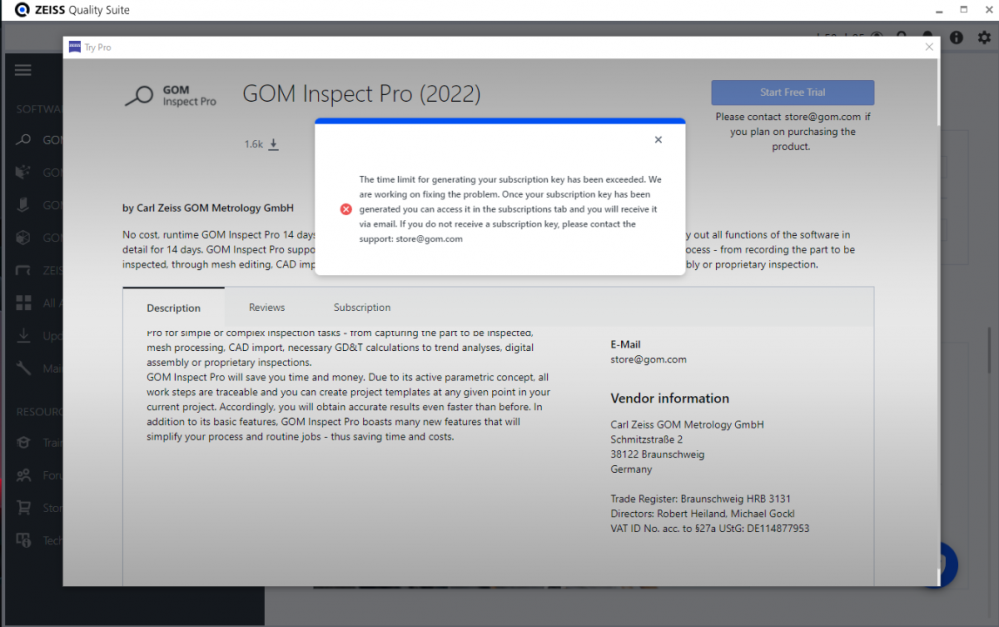This screenshot has height=627, width=999.
Task: Open the All Apps grid icon
Action: click(24, 303)
